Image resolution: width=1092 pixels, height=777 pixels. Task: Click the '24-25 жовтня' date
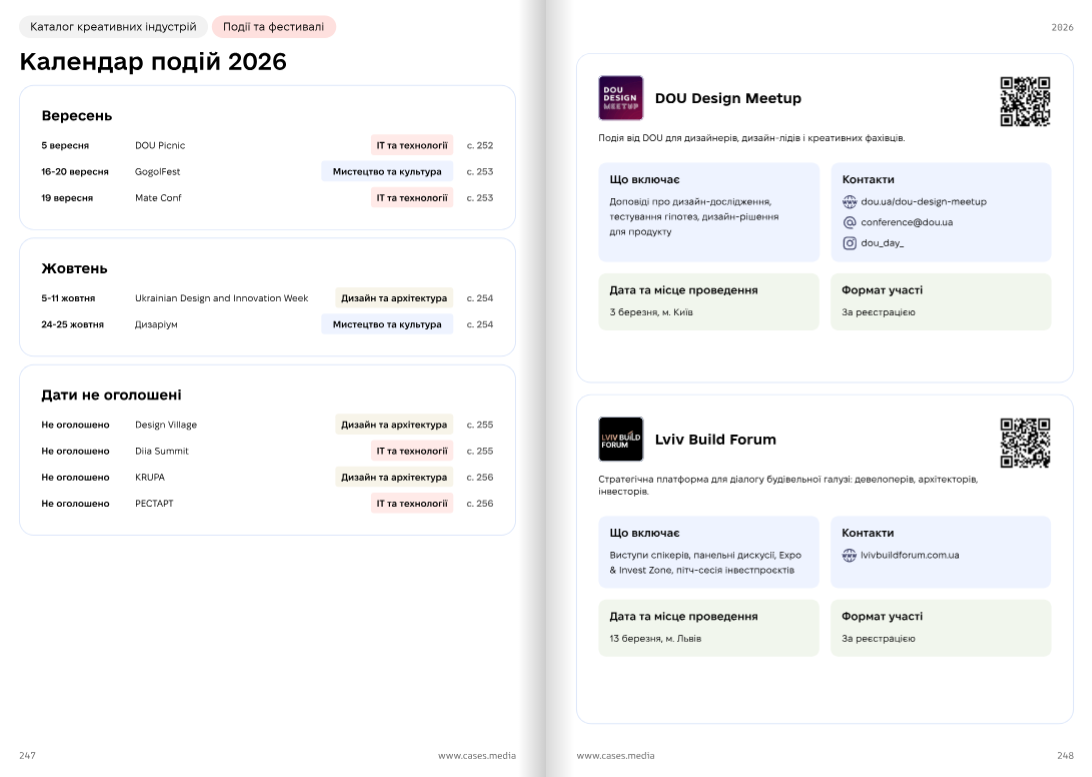72,324
